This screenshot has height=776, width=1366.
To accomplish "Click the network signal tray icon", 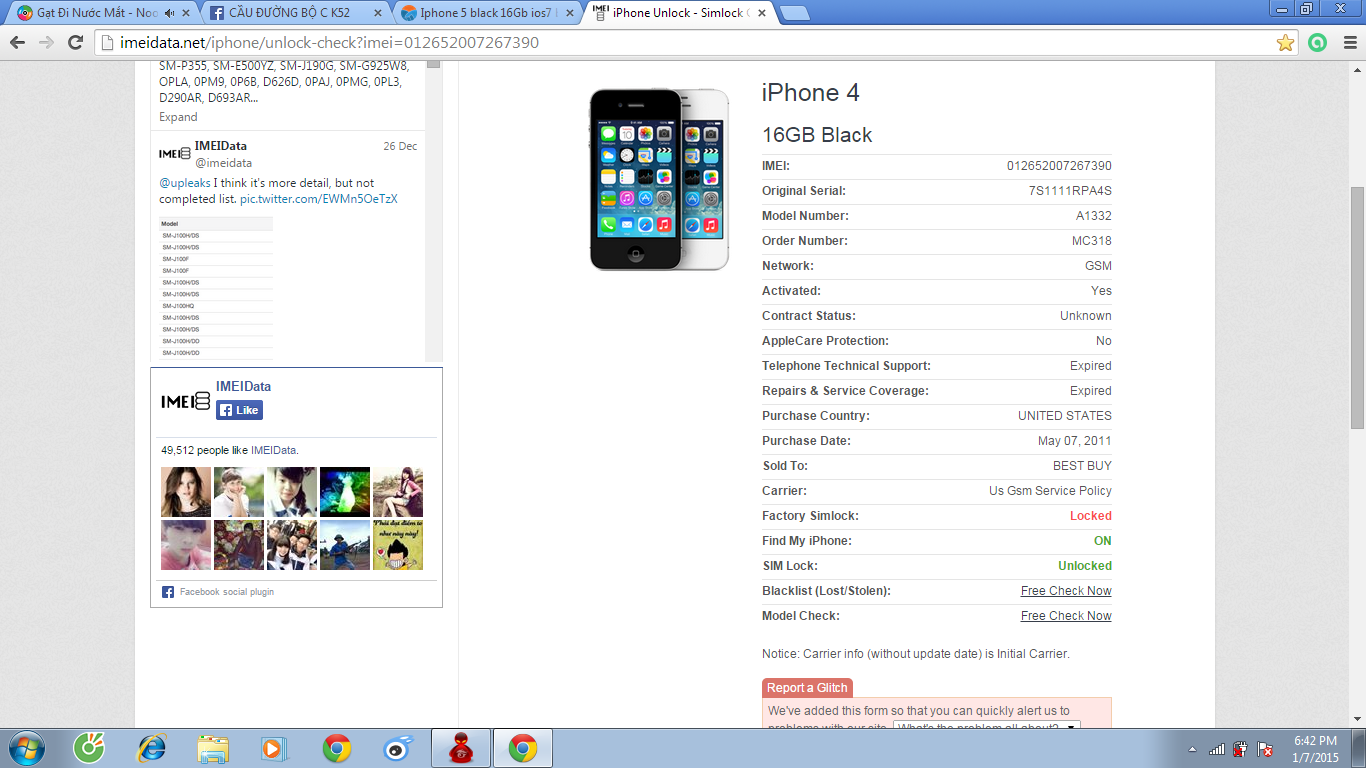I will click(x=1217, y=749).
